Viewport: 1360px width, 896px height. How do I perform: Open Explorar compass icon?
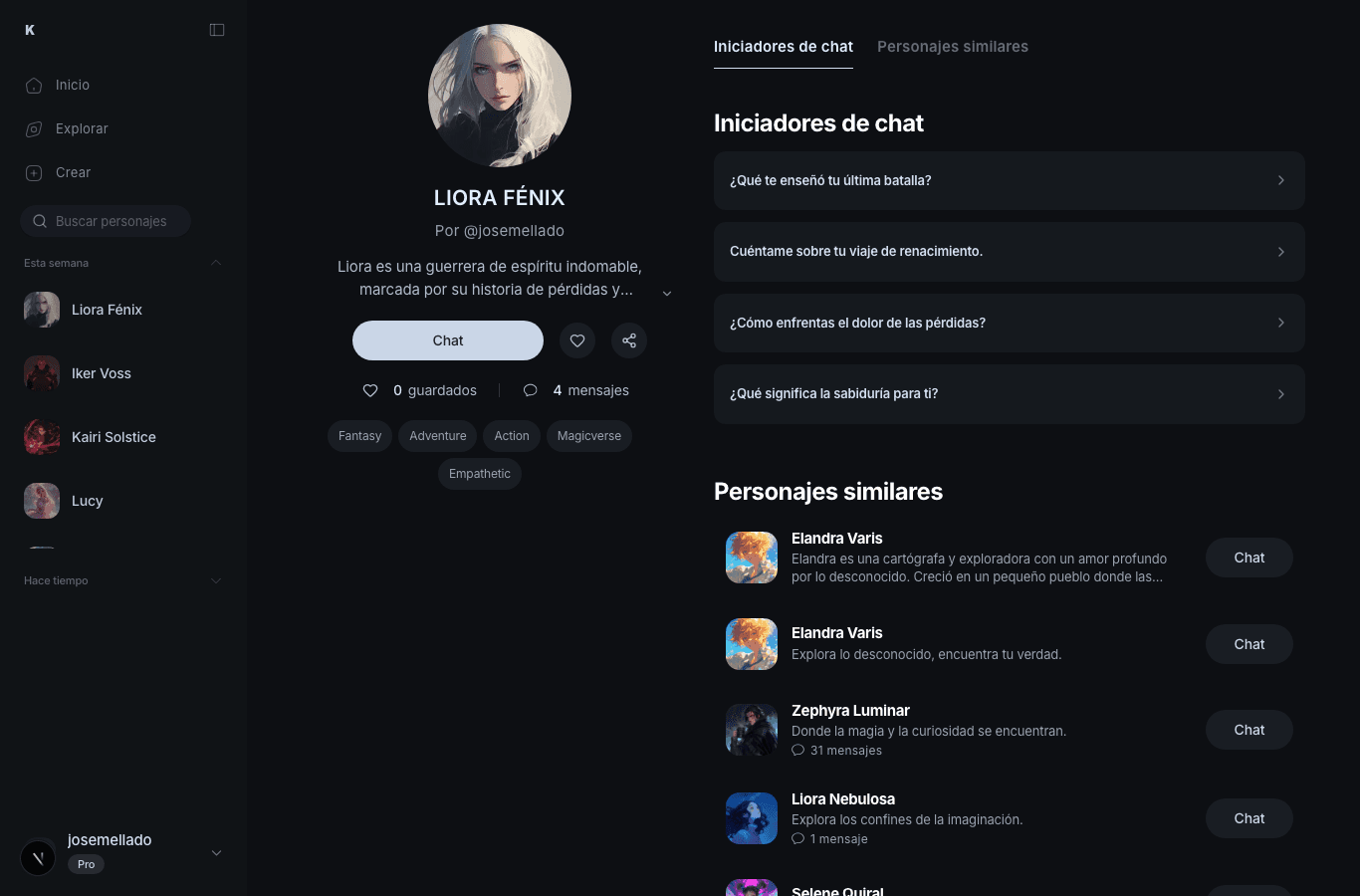(x=34, y=129)
